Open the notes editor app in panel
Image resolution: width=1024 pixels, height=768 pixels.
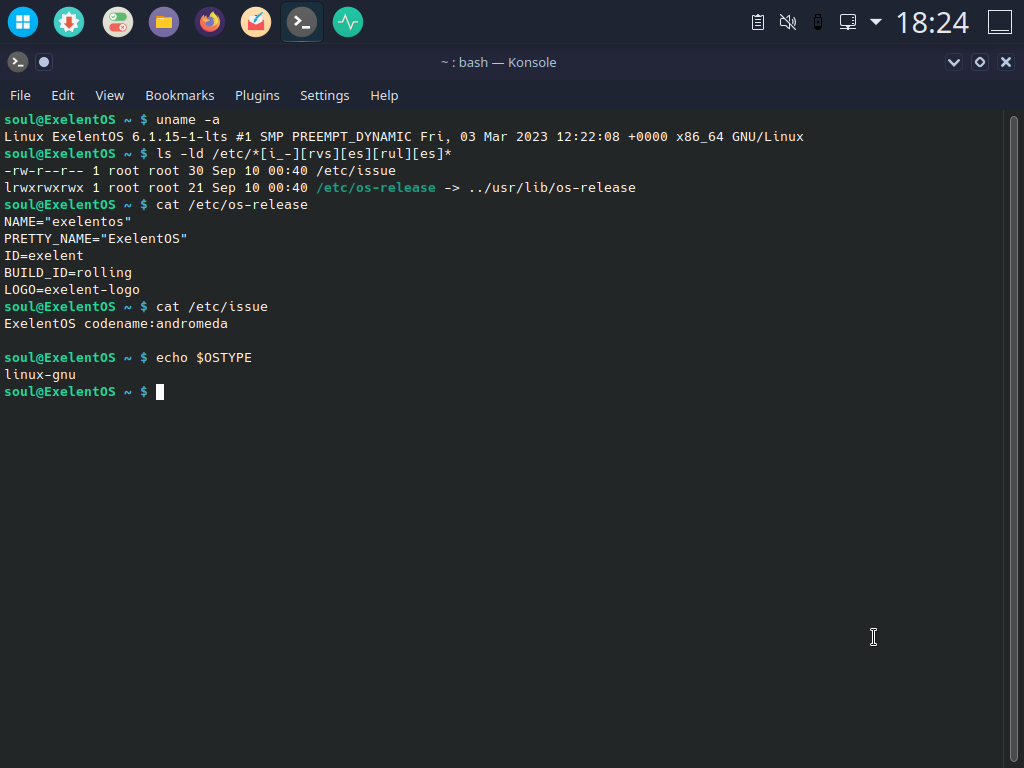[x=256, y=22]
